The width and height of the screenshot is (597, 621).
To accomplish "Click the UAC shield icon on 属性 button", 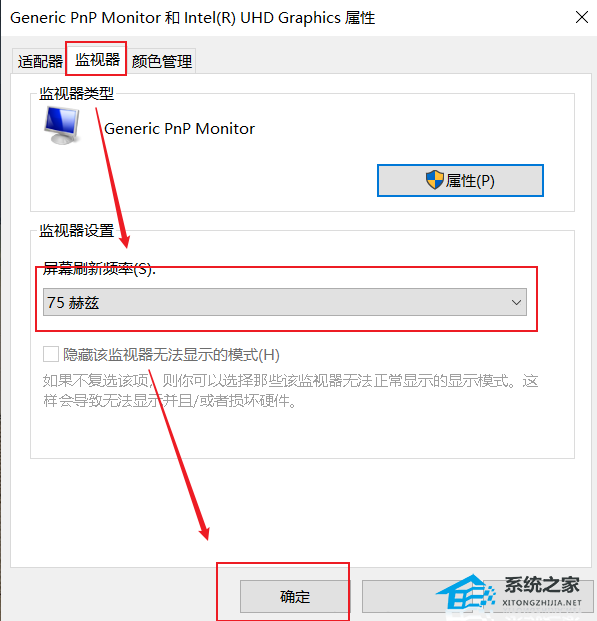I will (435, 180).
